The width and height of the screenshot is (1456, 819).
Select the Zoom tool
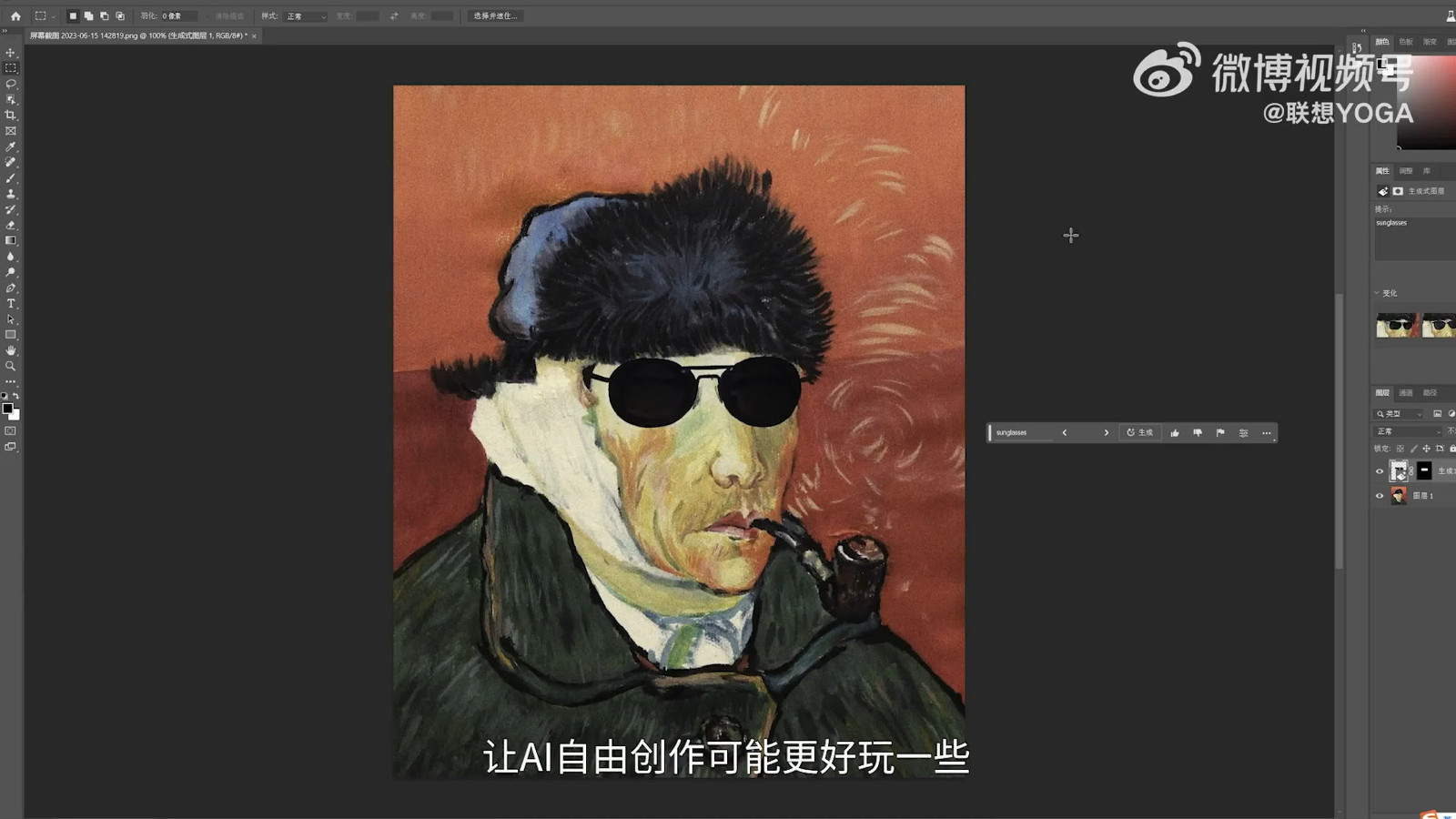(11, 366)
